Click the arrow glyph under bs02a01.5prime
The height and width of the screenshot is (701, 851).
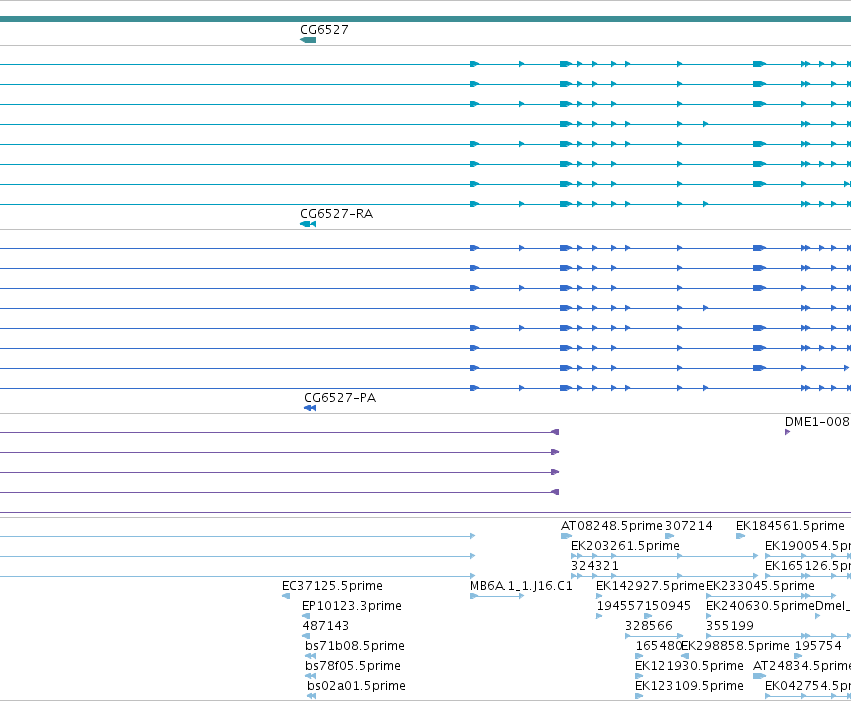[x=312, y=697]
